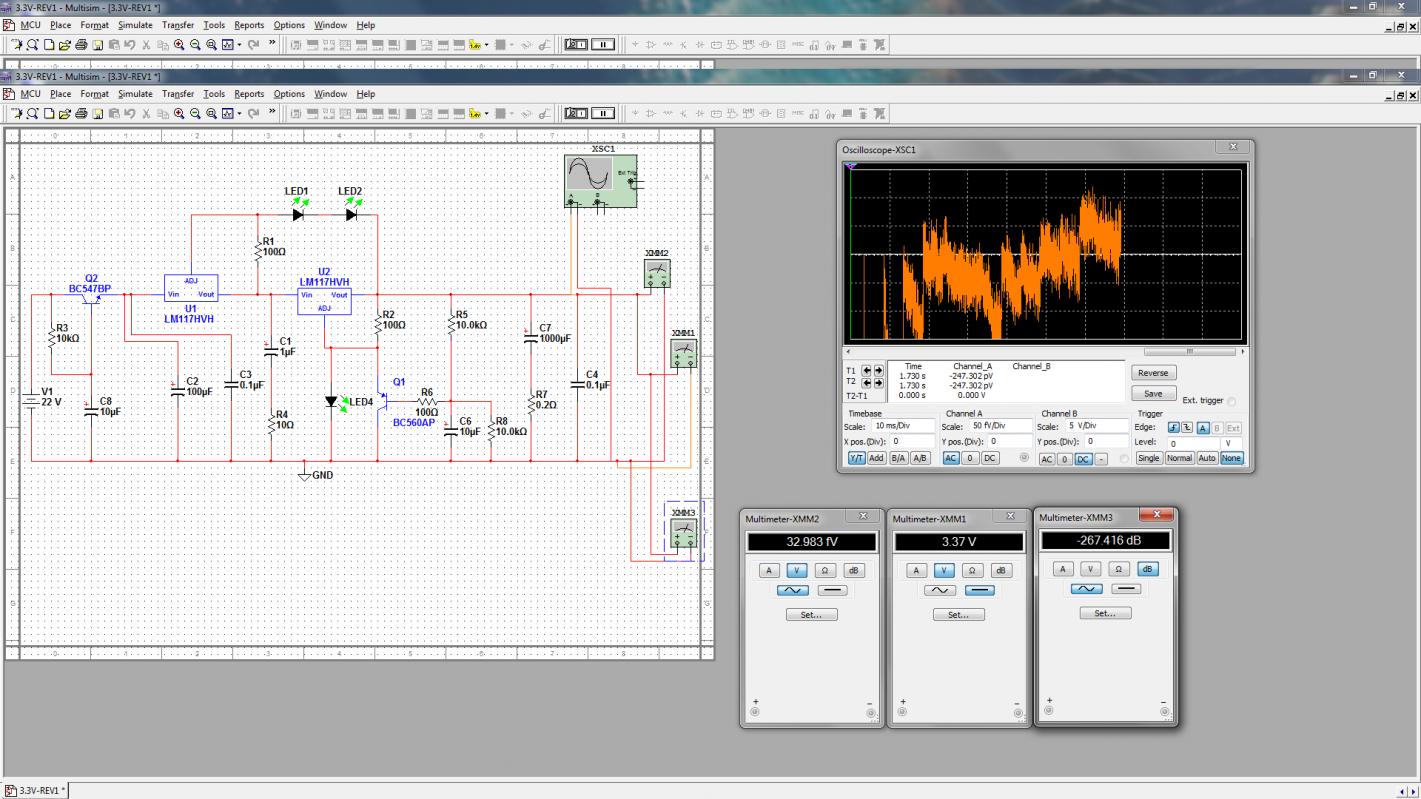The height and width of the screenshot is (799, 1421).
Task: Click Zoom in icon in lower Multisim toolbar
Action: click(x=179, y=114)
